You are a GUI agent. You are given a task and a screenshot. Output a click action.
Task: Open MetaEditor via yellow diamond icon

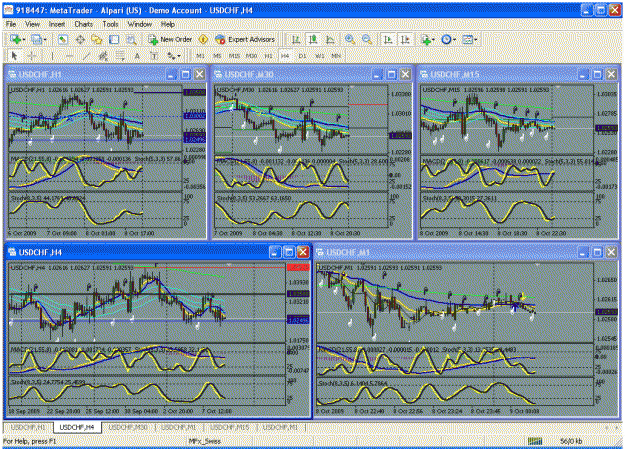click(203, 39)
